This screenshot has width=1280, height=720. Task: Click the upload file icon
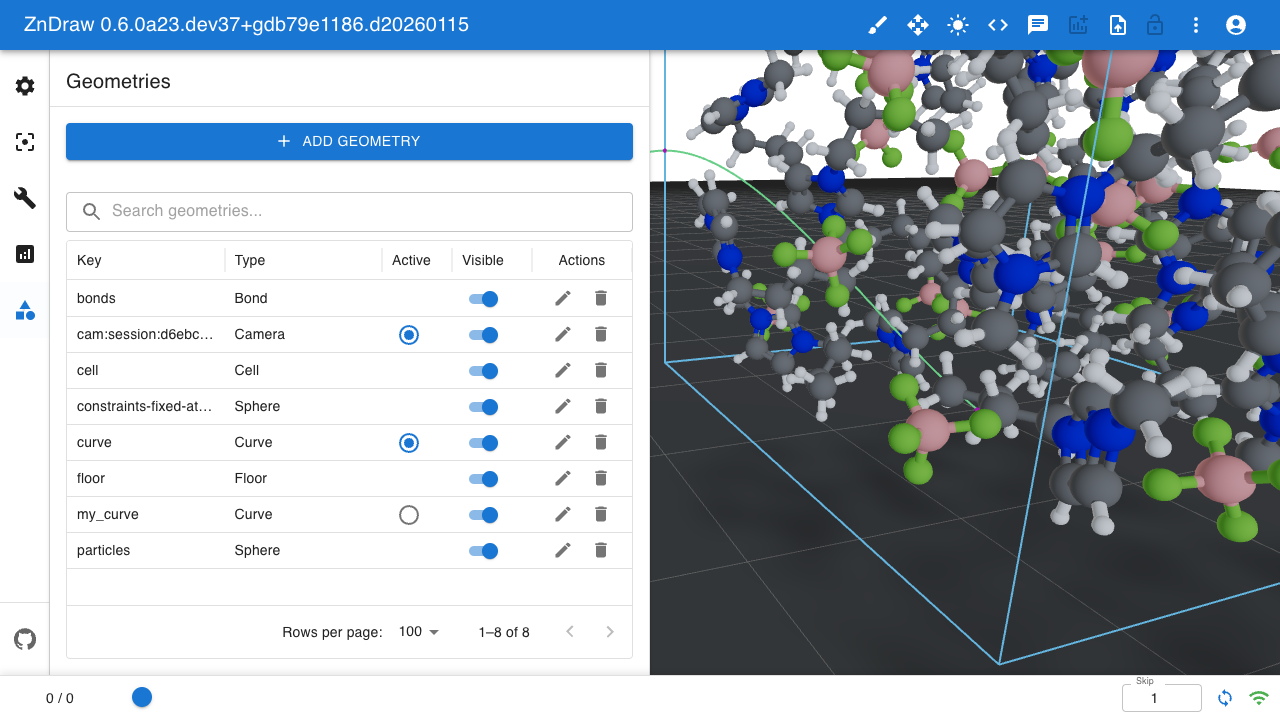click(x=1118, y=25)
